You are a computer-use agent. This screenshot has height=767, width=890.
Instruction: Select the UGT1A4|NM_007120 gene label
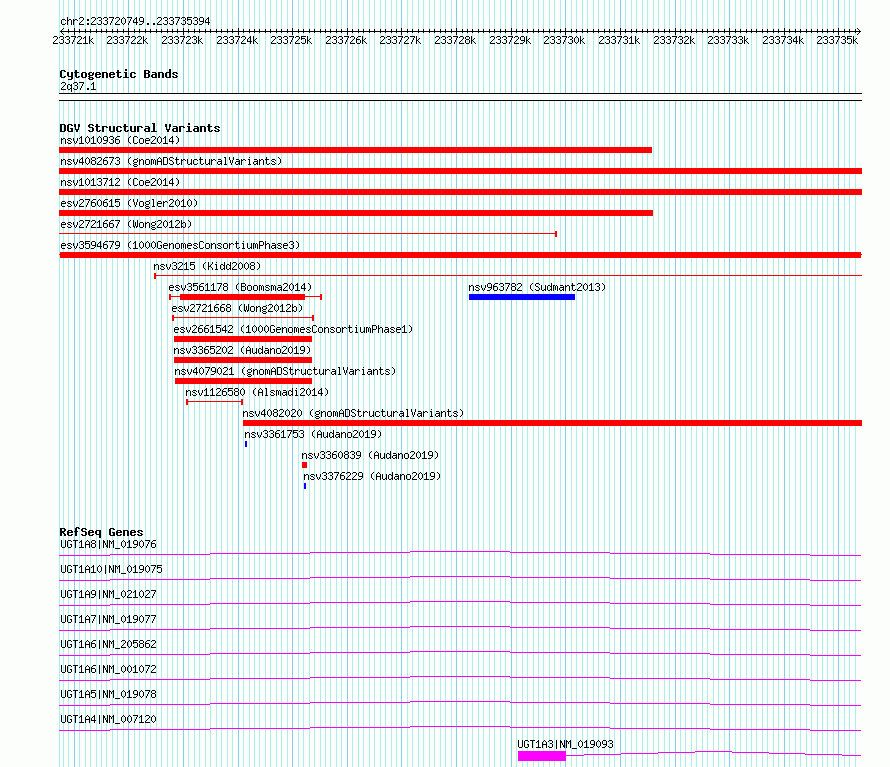108,719
